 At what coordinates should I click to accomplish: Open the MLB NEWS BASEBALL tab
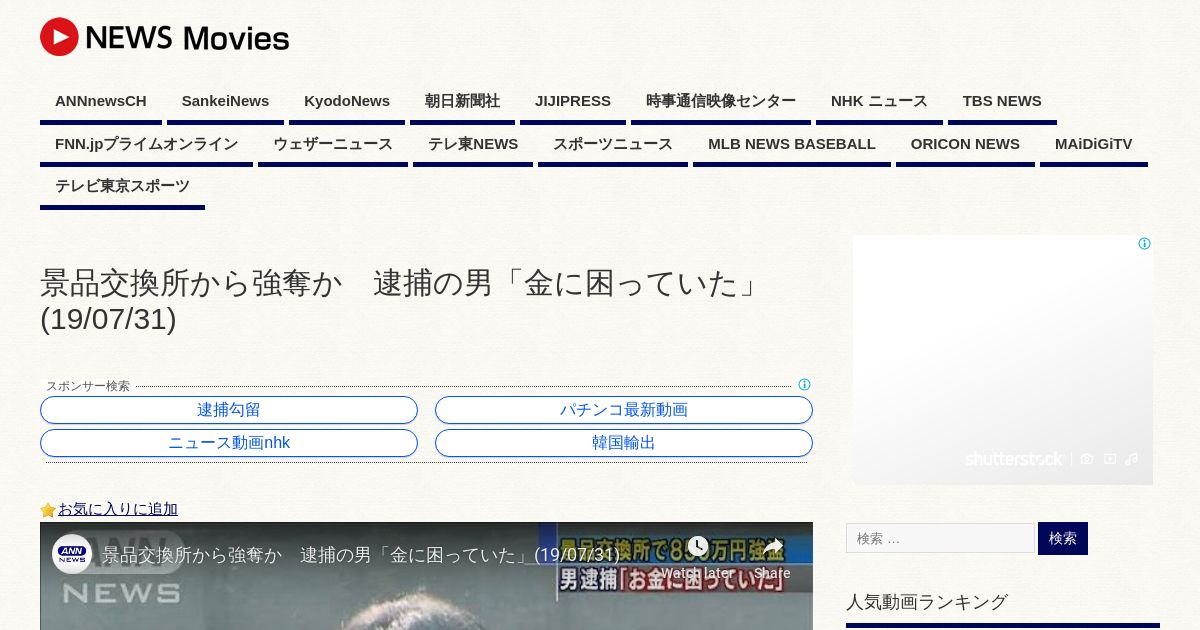792,144
